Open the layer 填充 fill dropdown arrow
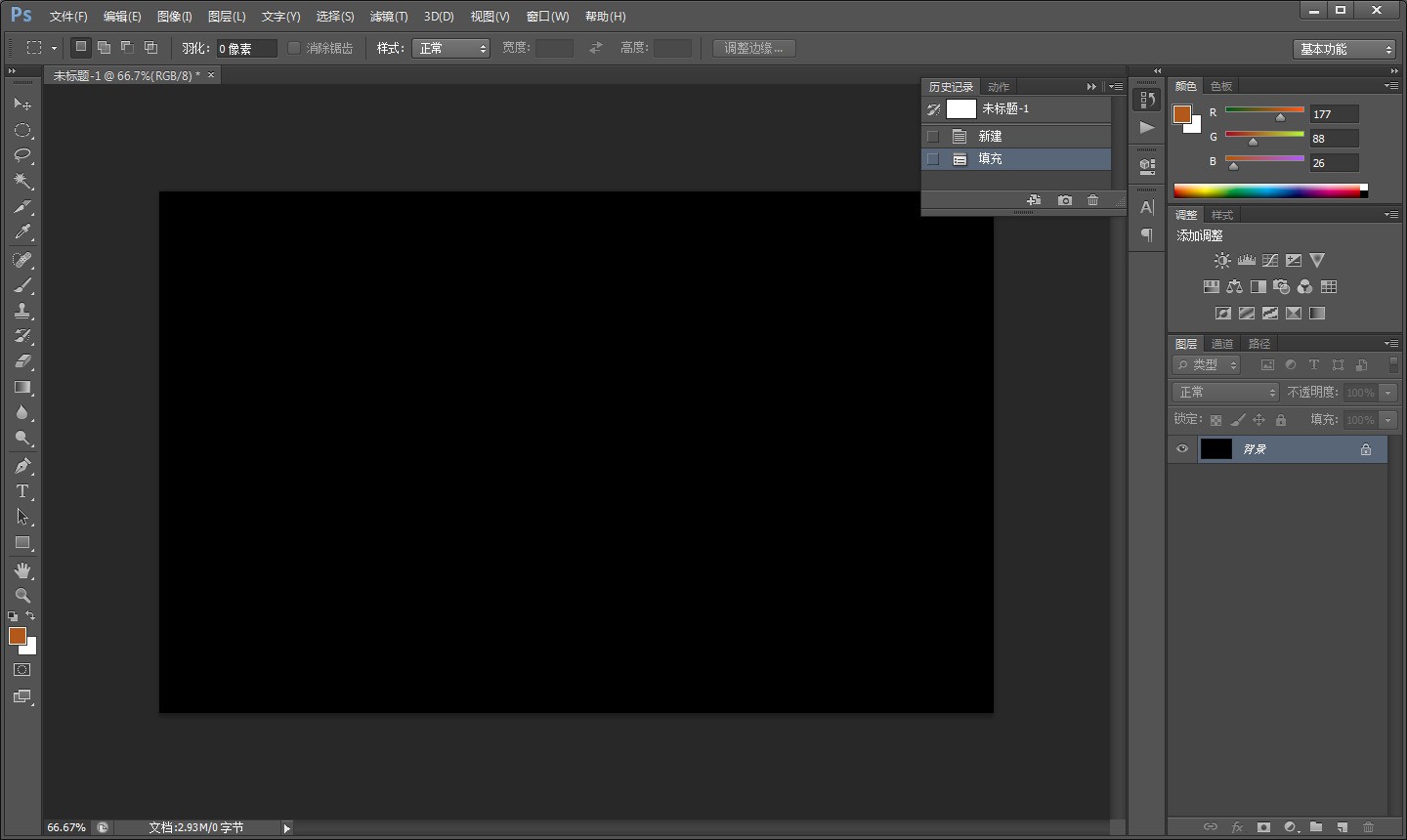The height and width of the screenshot is (840, 1407). click(x=1387, y=420)
